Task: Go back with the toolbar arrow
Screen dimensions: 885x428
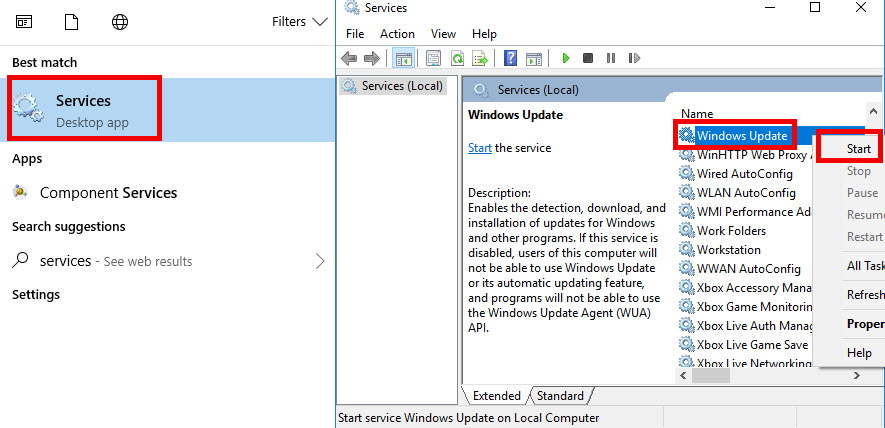Action: point(350,58)
